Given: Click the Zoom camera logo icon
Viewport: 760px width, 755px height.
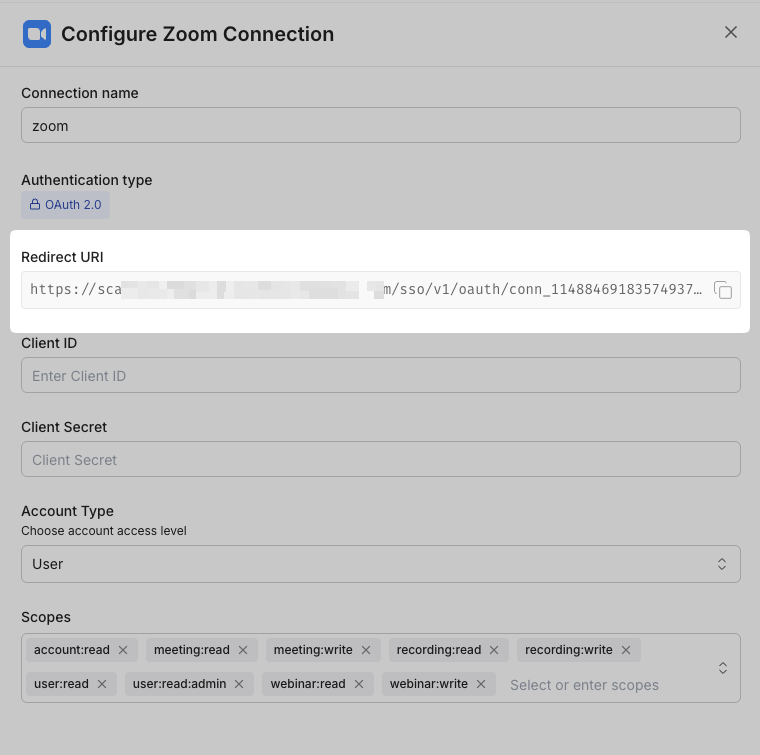Looking at the screenshot, I should click(37, 34).
